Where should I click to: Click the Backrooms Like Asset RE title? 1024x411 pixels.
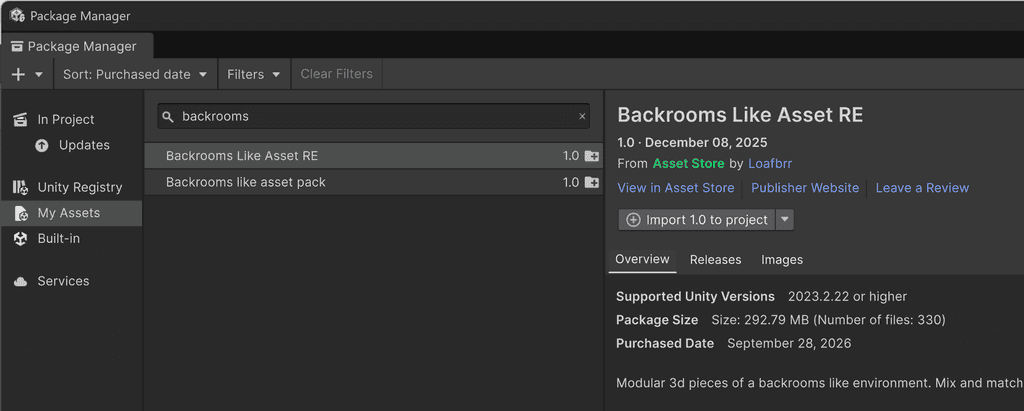(x=740, y=115)
